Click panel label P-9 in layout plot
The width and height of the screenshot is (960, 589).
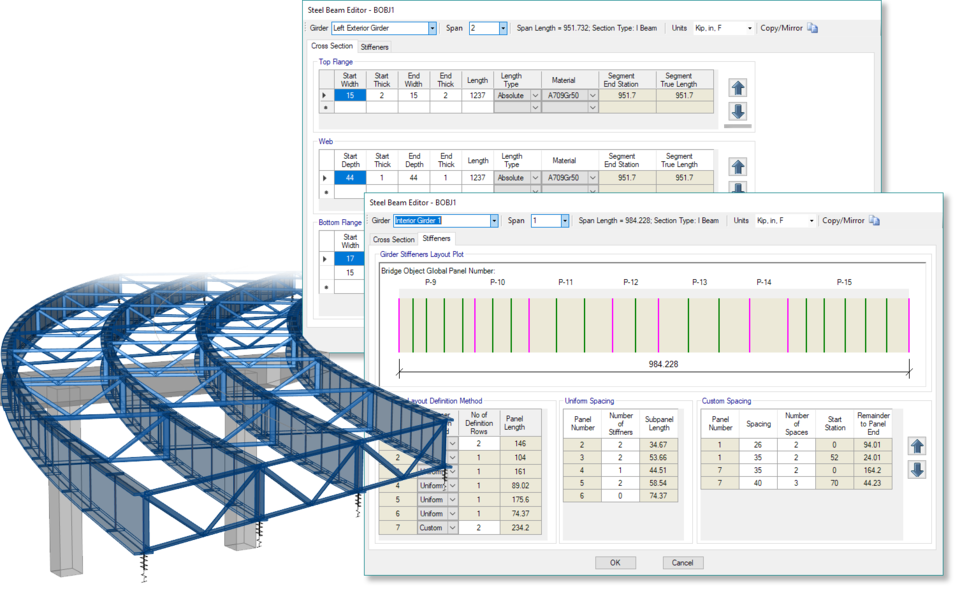[x=430, y=282]
